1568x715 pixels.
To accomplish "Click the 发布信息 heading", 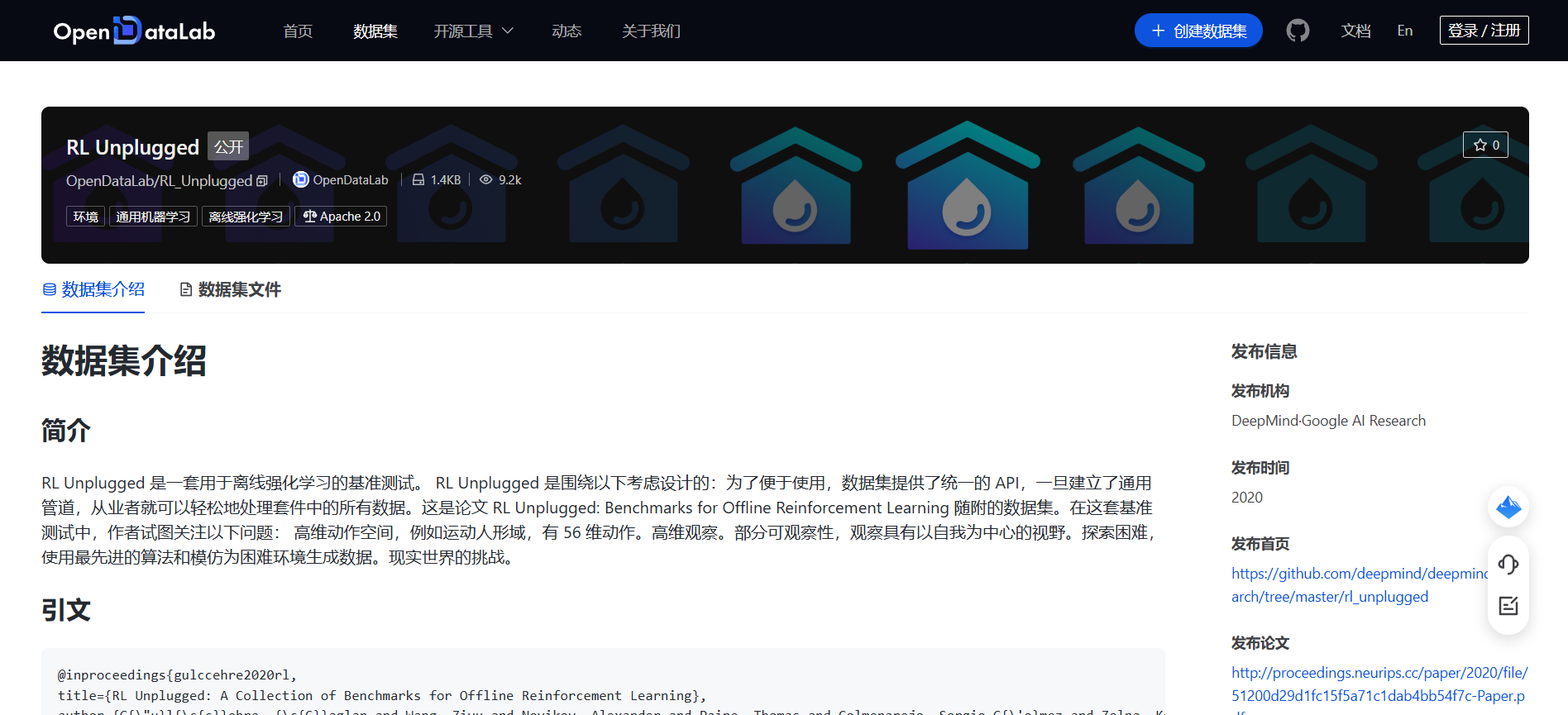I will [1264, 352].
